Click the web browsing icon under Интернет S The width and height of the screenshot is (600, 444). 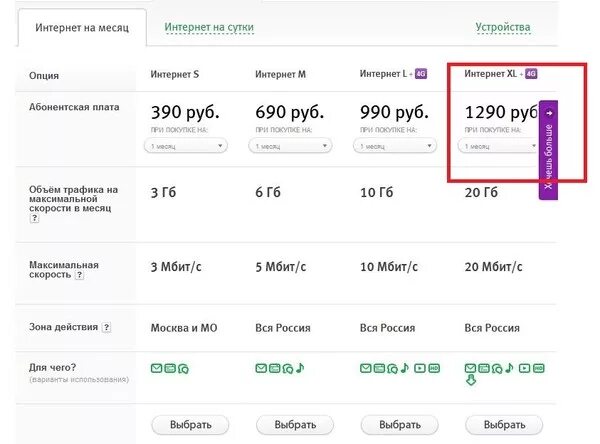point(170,368)
